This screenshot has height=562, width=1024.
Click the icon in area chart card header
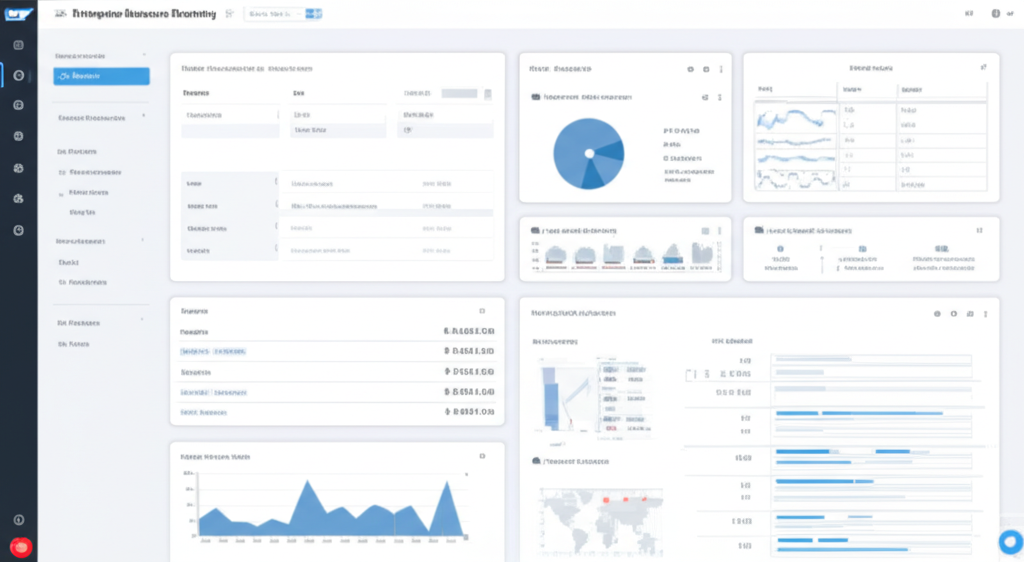click(x=482, y=456)
